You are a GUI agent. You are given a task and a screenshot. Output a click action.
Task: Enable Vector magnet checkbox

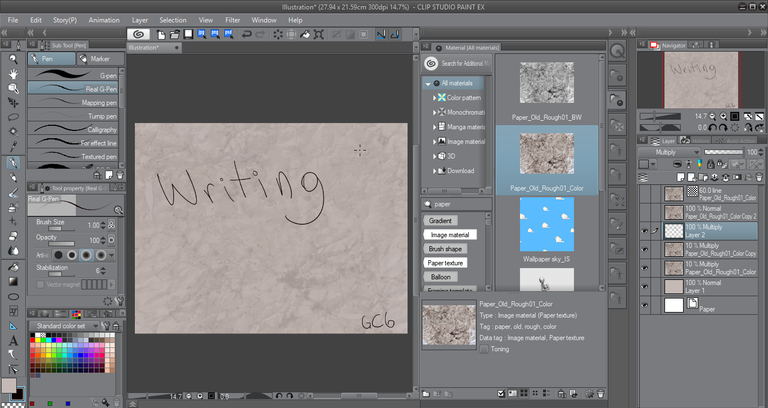[40, 284]
